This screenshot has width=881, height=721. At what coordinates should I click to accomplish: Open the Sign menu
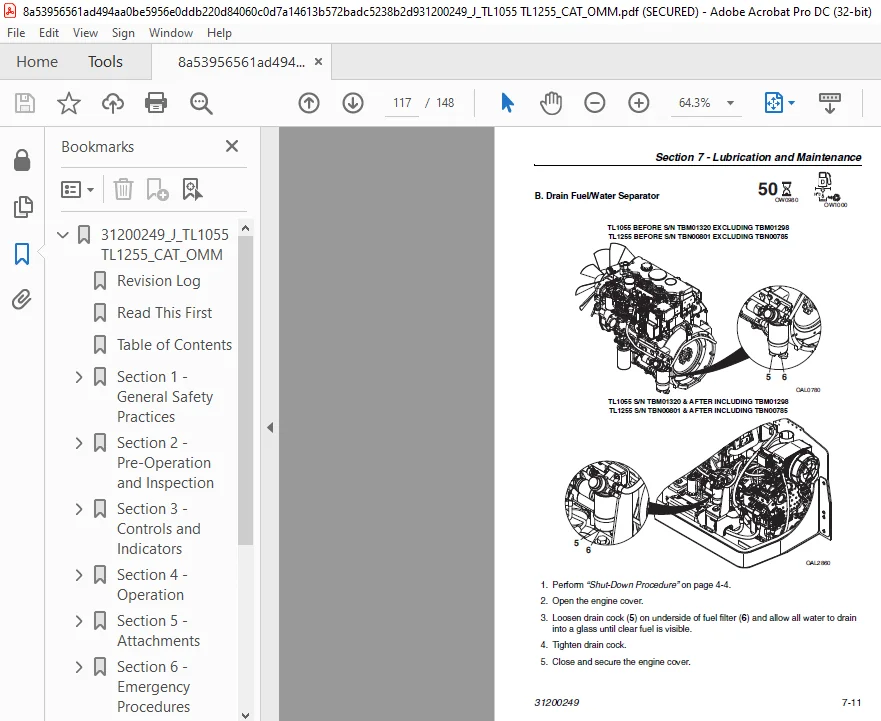pyautogui.click(x=123, y=33)
